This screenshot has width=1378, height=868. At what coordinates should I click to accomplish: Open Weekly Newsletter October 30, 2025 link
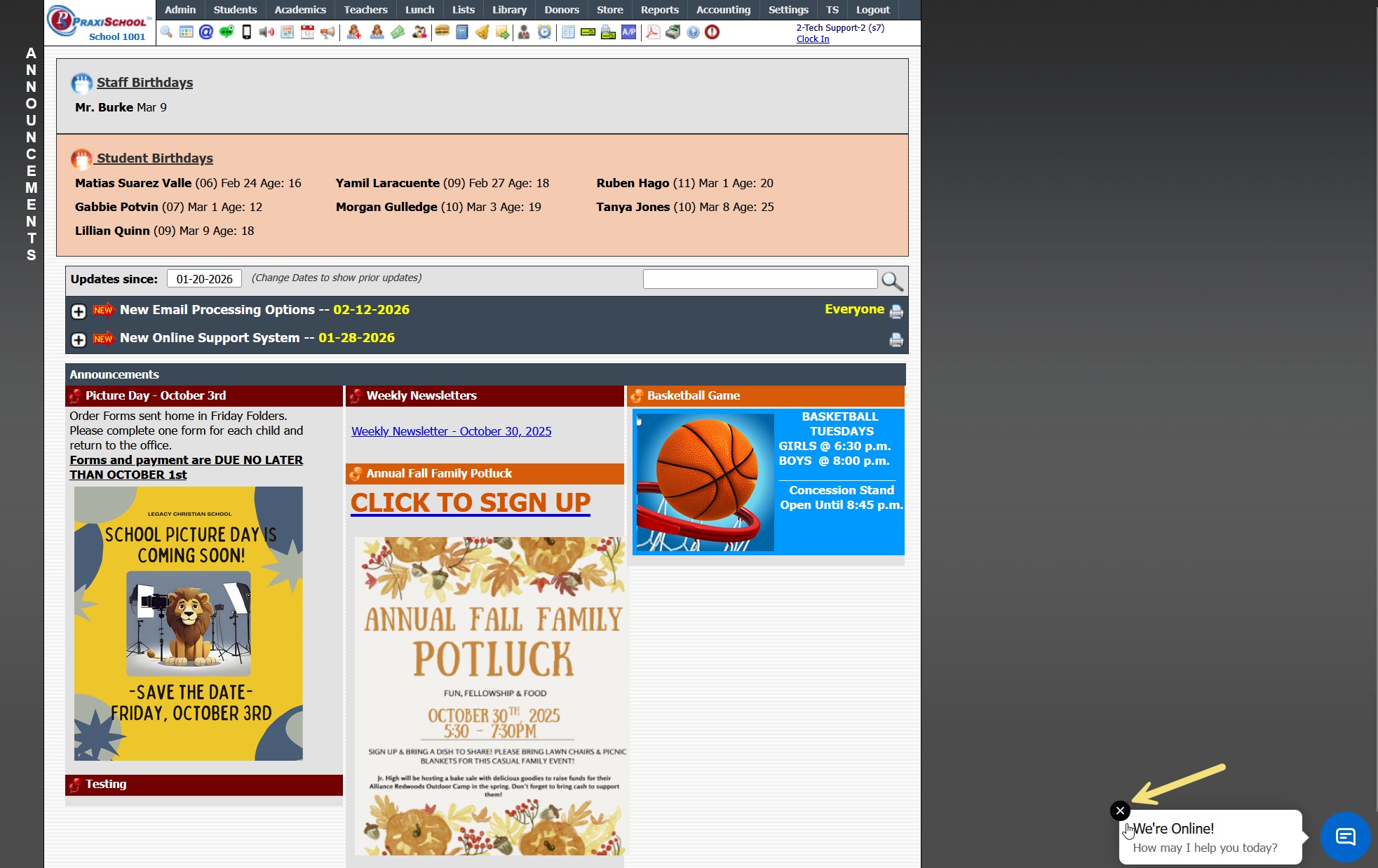click(451, 431)
